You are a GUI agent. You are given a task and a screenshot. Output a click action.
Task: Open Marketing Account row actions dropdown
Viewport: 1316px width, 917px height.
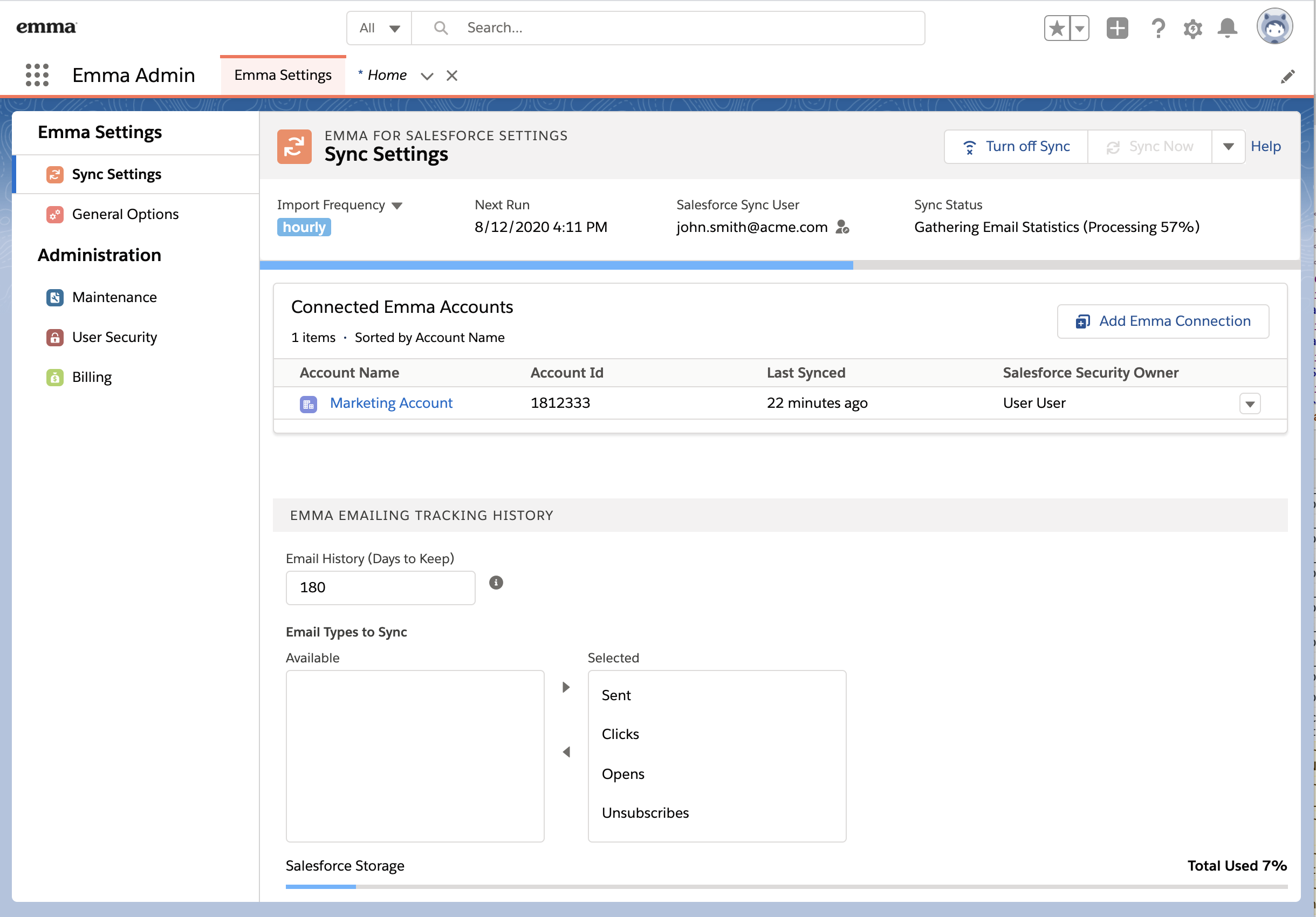[1250, 403]
